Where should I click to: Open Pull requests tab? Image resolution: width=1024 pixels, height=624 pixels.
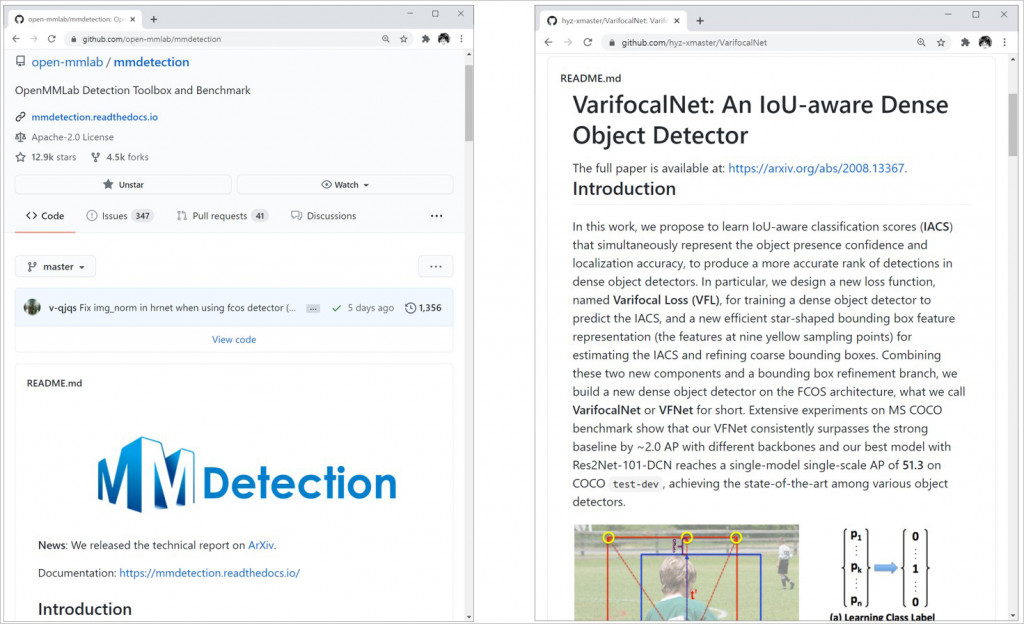tap(222, 216)
